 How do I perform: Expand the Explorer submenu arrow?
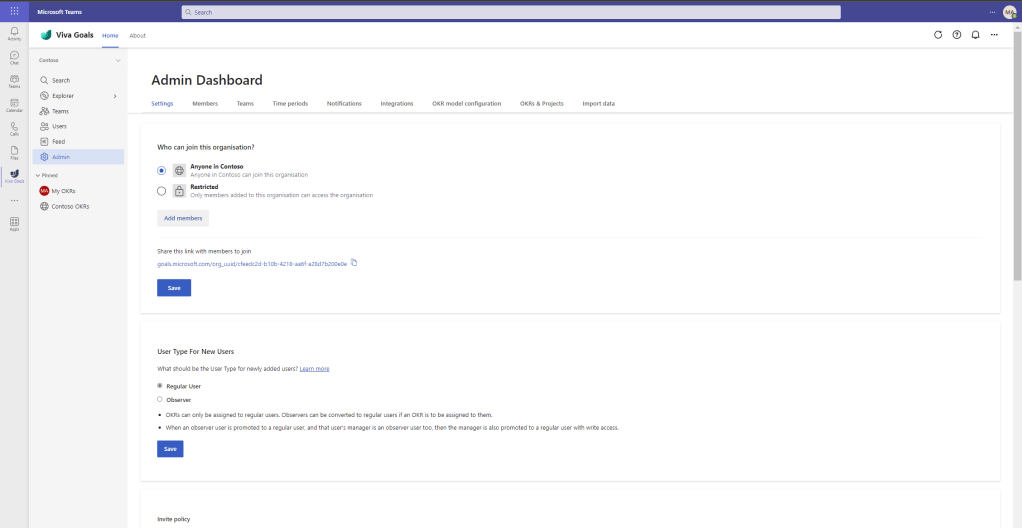pos(115,96)
